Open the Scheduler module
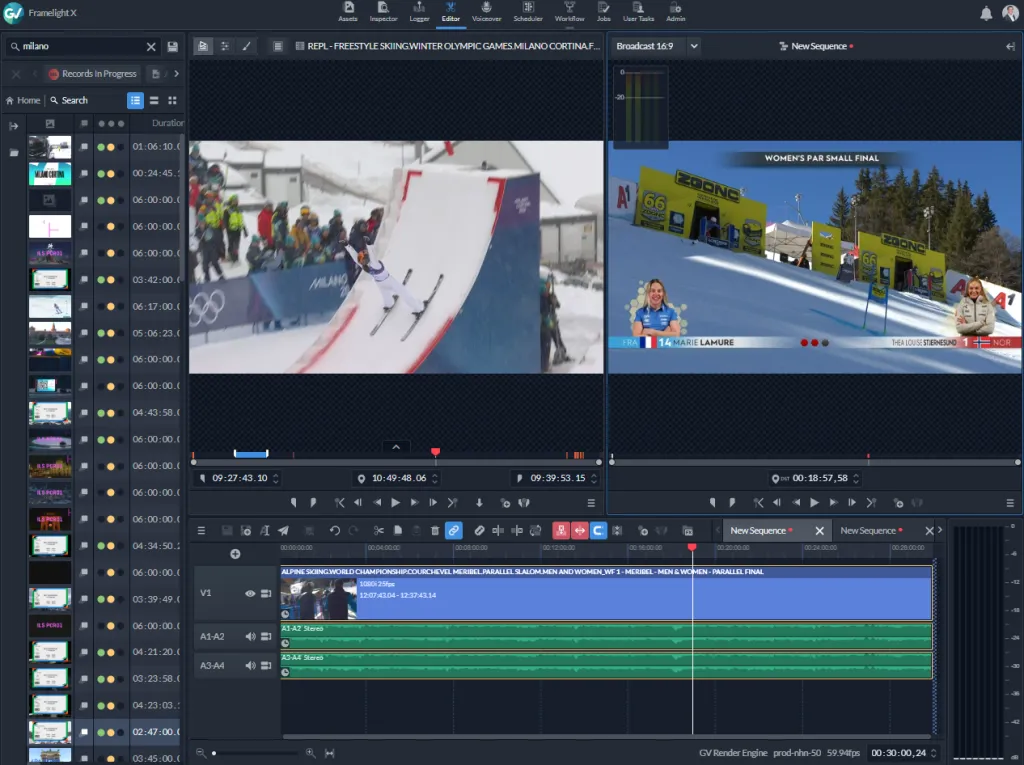1024x765 pixels. pyautogui.click(x=528, y=11)
